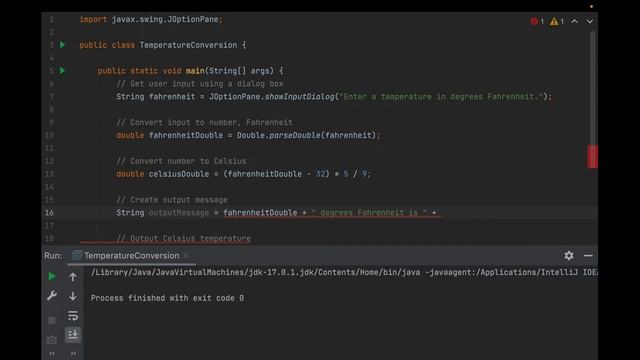Move down the stack trace

pos(73,296)
